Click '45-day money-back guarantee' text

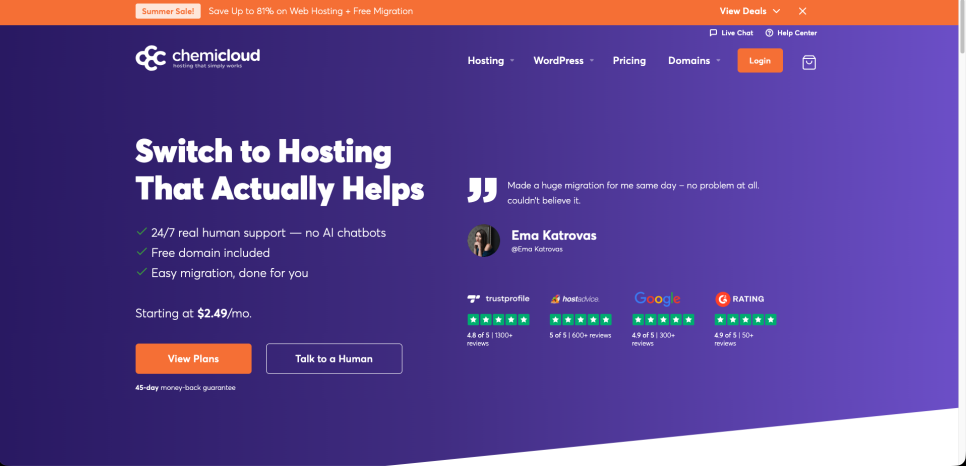[185, 388]
